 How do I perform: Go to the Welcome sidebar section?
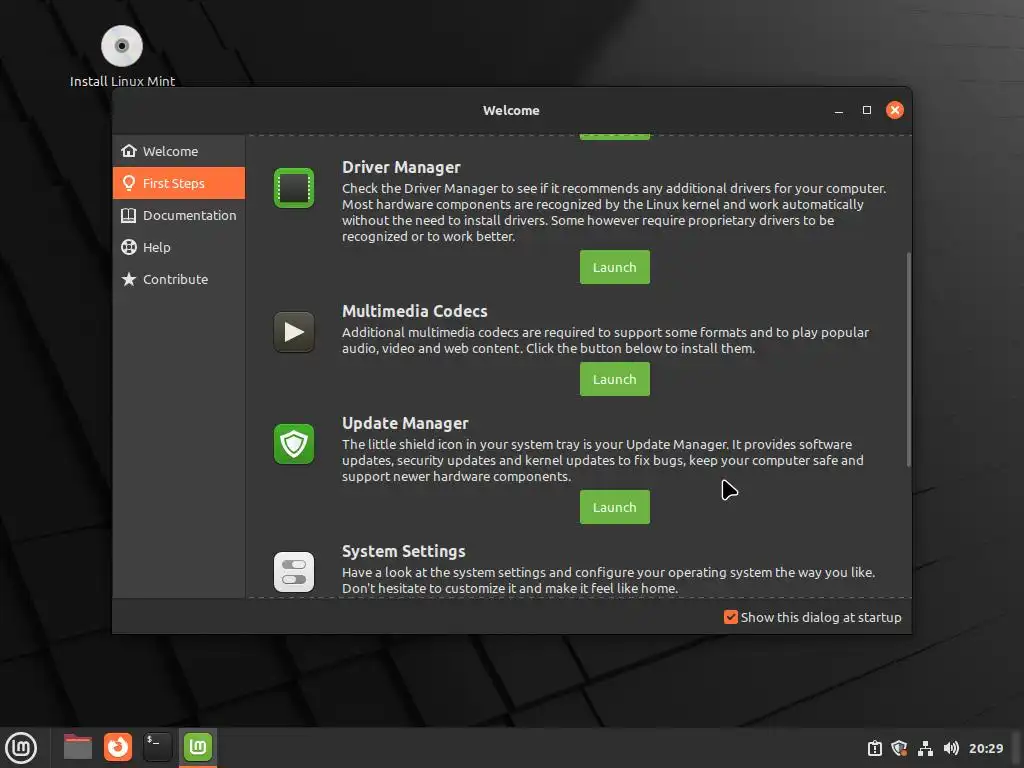(x=179, y=151)
